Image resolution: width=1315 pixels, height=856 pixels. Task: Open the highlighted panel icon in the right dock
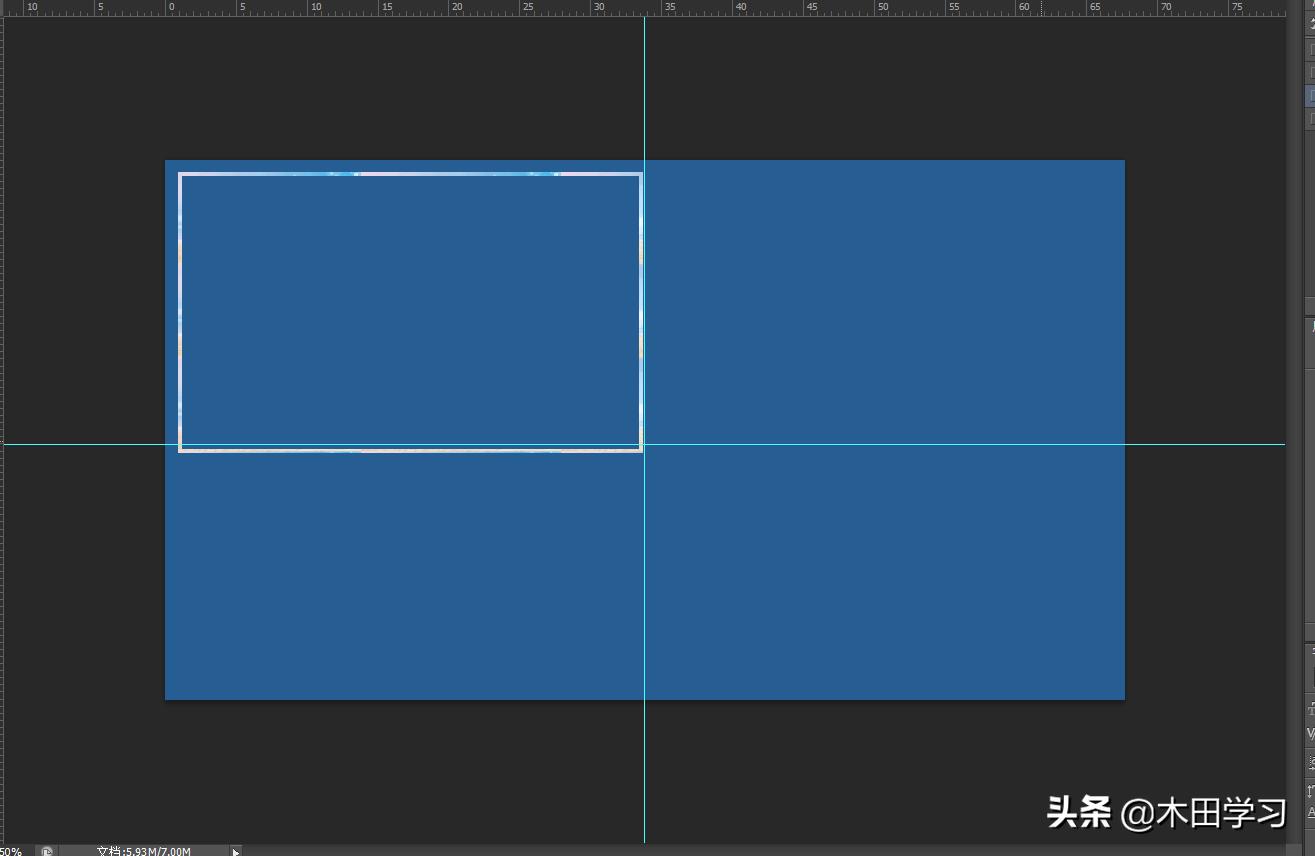pyautogui.click(x=1308, y=95)
